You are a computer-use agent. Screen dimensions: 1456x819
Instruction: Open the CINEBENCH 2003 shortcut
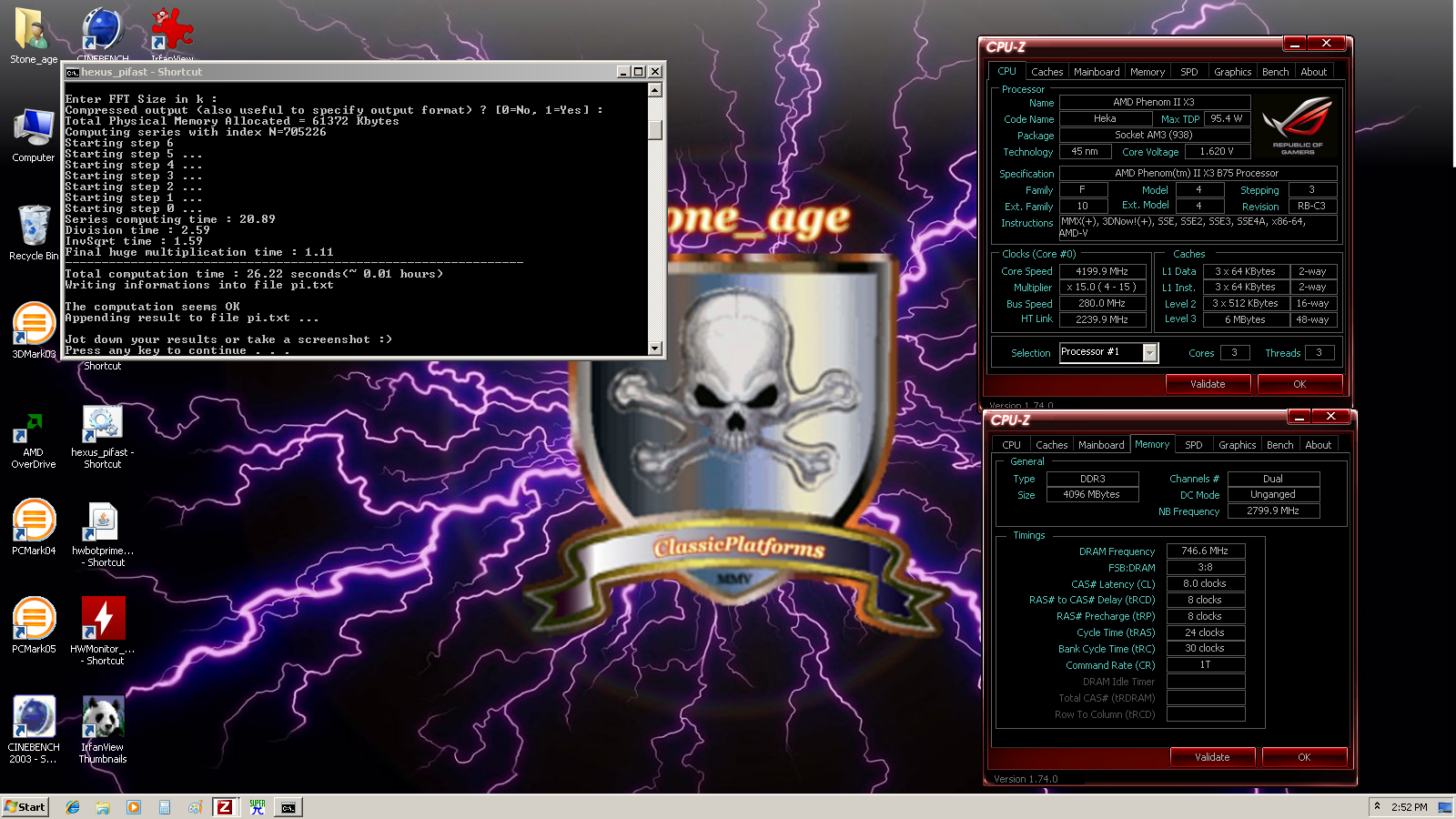(34, 717)
